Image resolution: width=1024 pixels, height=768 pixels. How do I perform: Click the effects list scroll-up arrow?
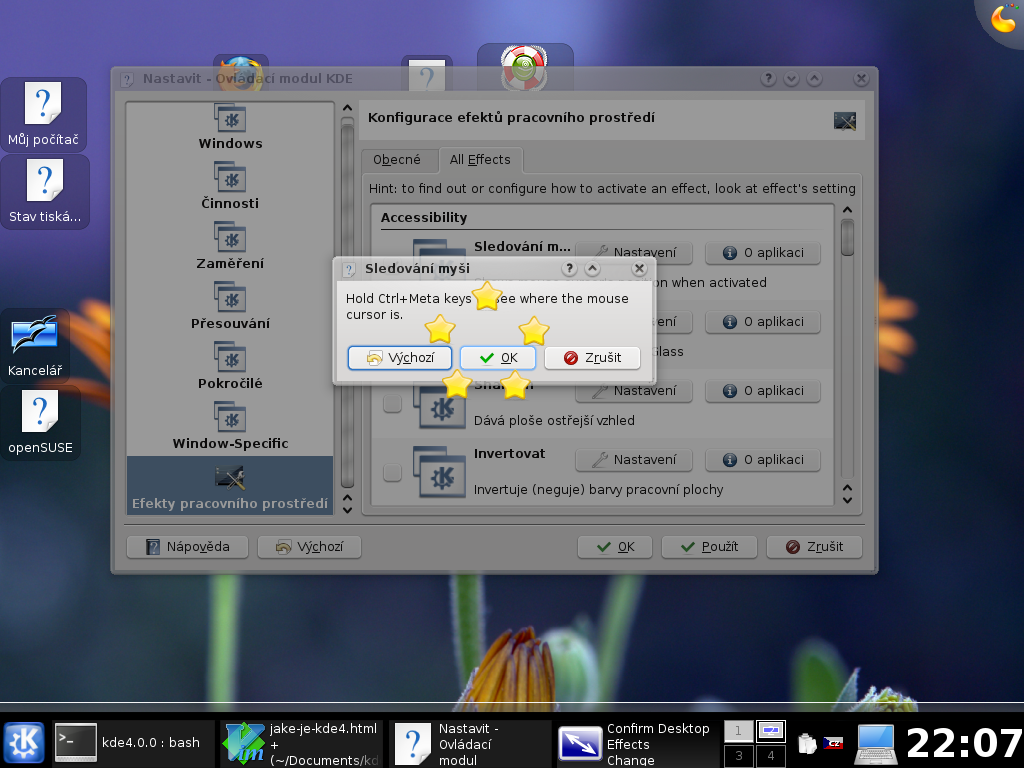pyautogui.click(x=847, y=210)
